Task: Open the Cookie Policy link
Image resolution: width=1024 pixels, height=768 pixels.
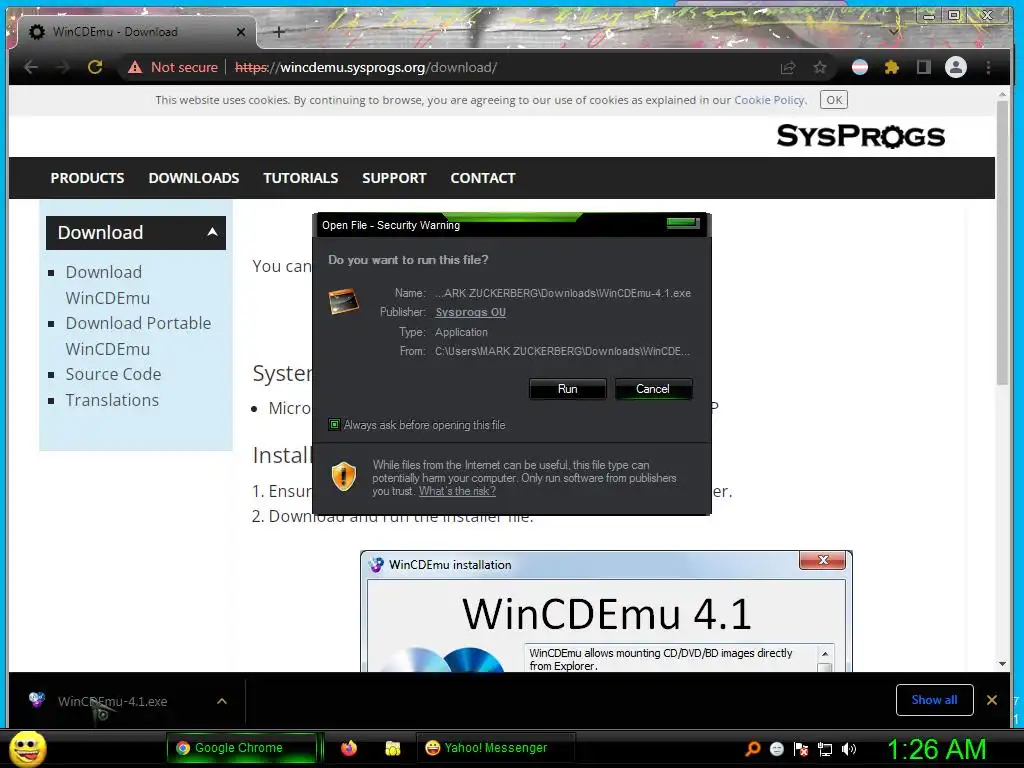Action: (769, 100)
